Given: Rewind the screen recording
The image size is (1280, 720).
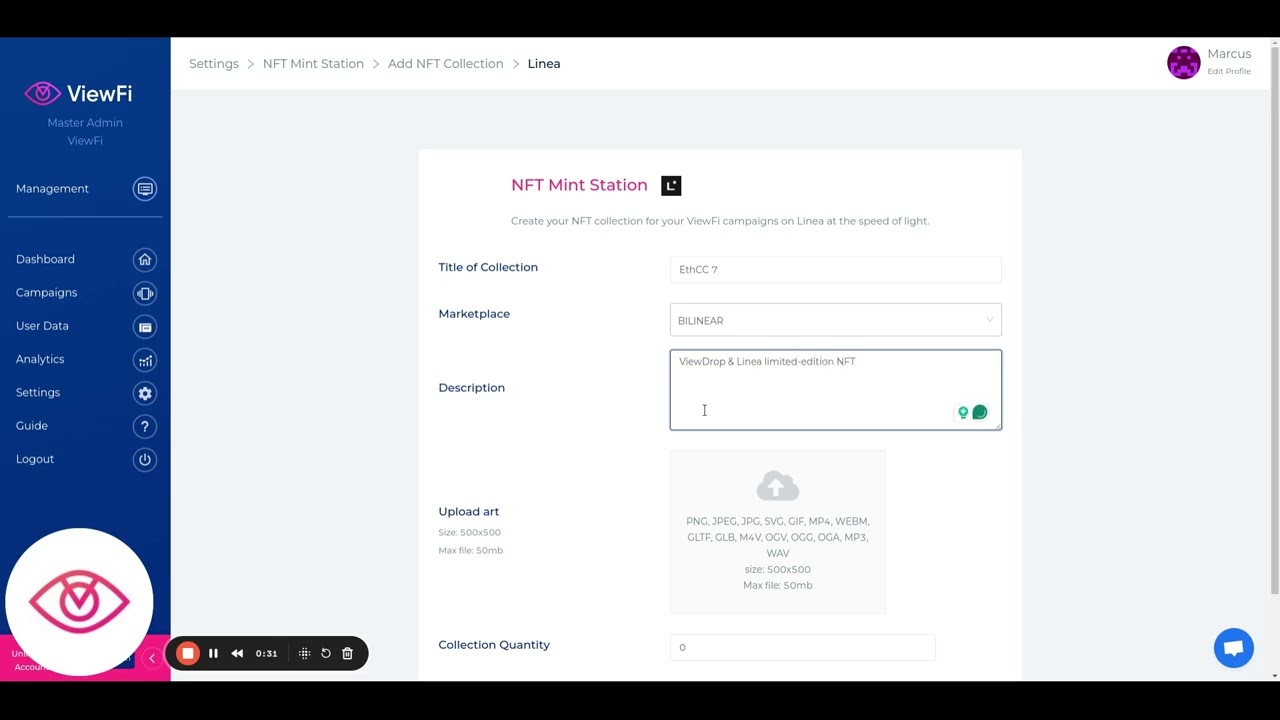Looking at the screenshot, I should (237, 653).
